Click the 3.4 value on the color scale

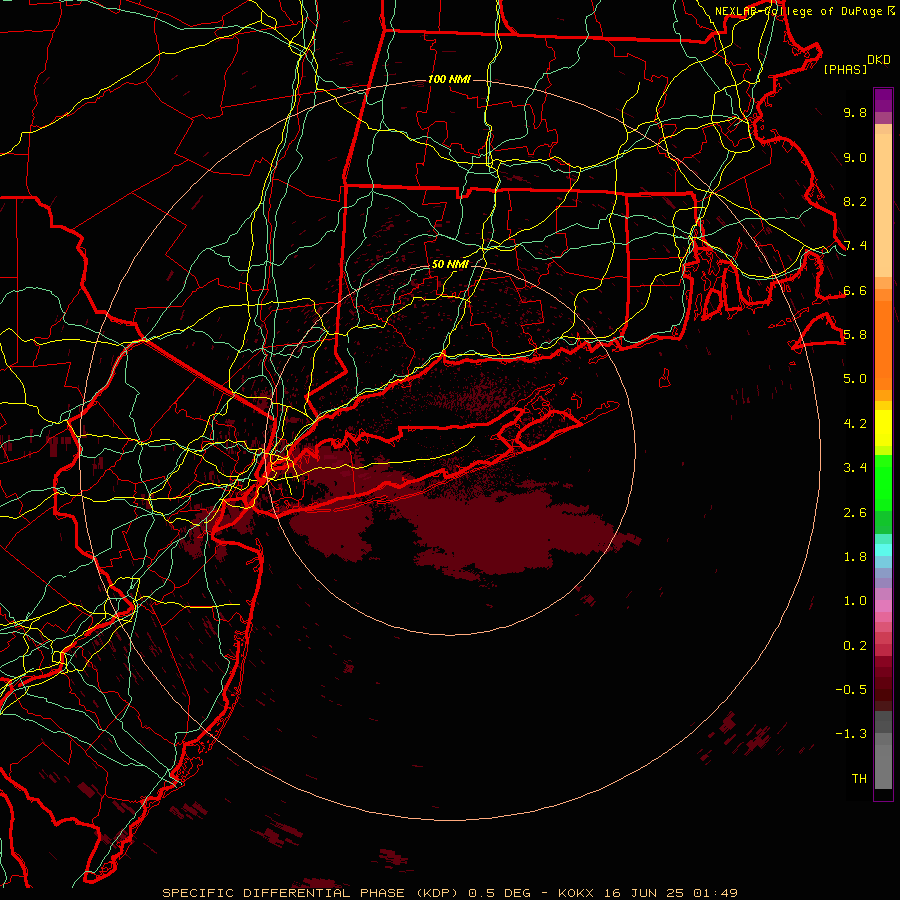pos(855,468)
